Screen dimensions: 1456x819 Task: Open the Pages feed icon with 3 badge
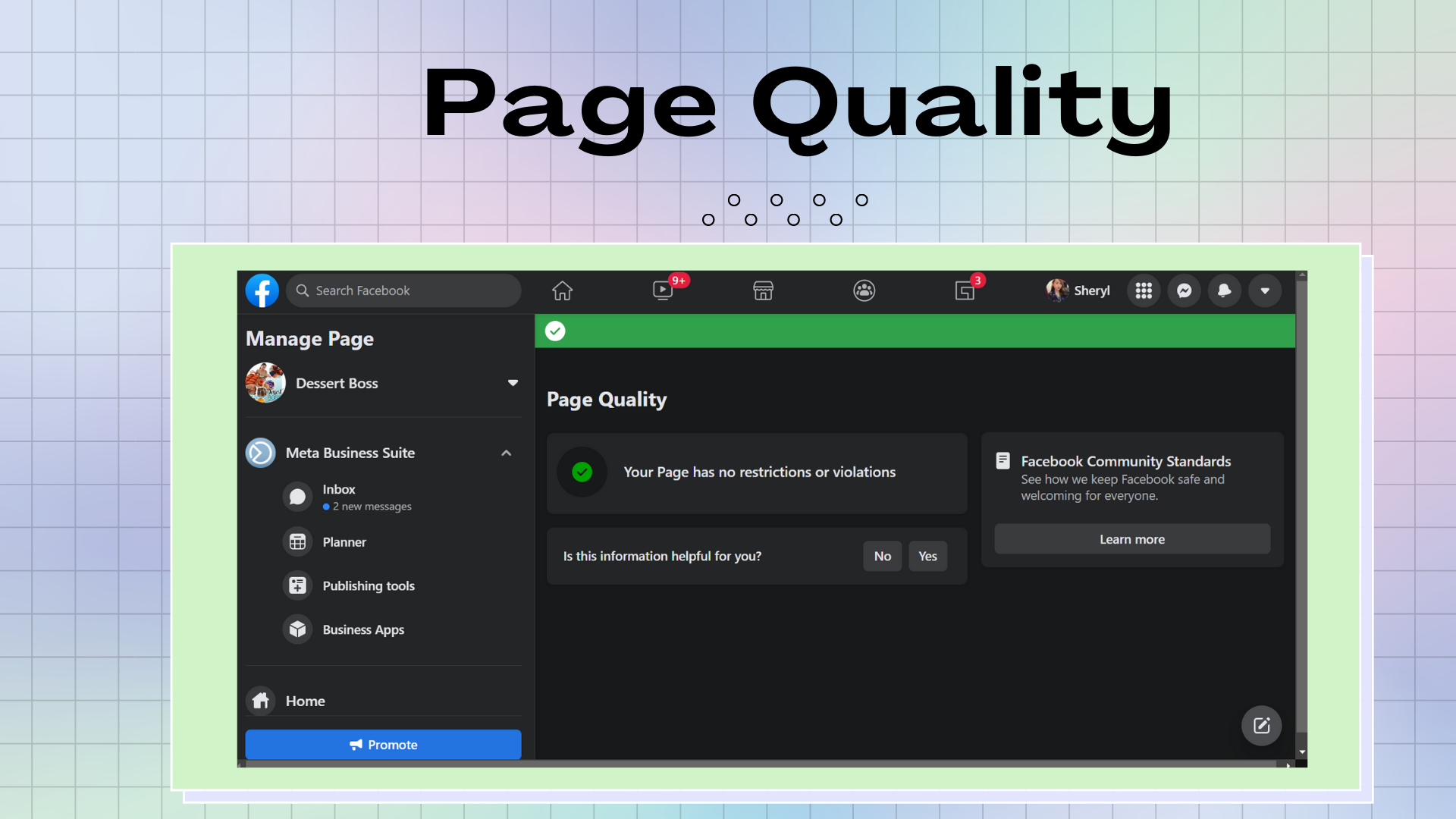965,290
